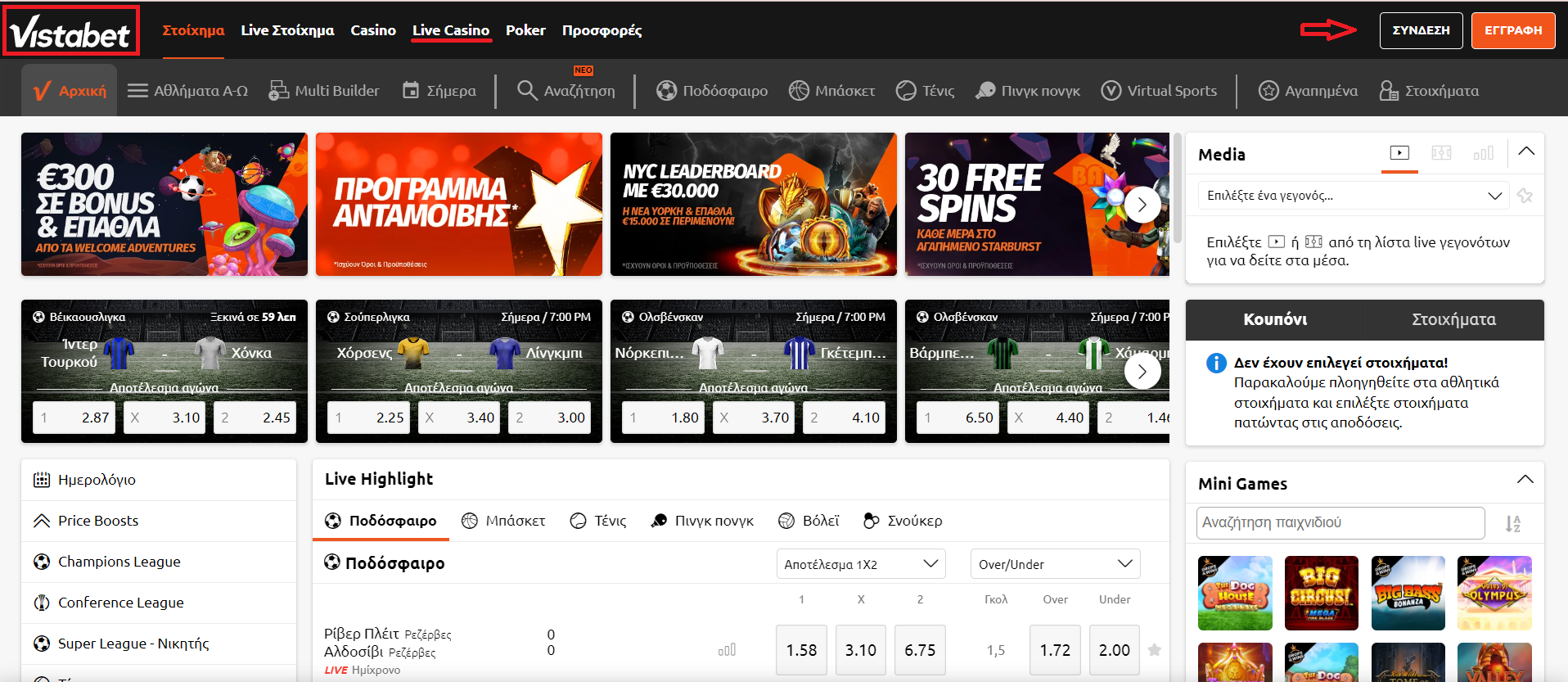The image size is (1568, 682).
Task: Open Virtual Sports section
Action: pos(1159,91)
